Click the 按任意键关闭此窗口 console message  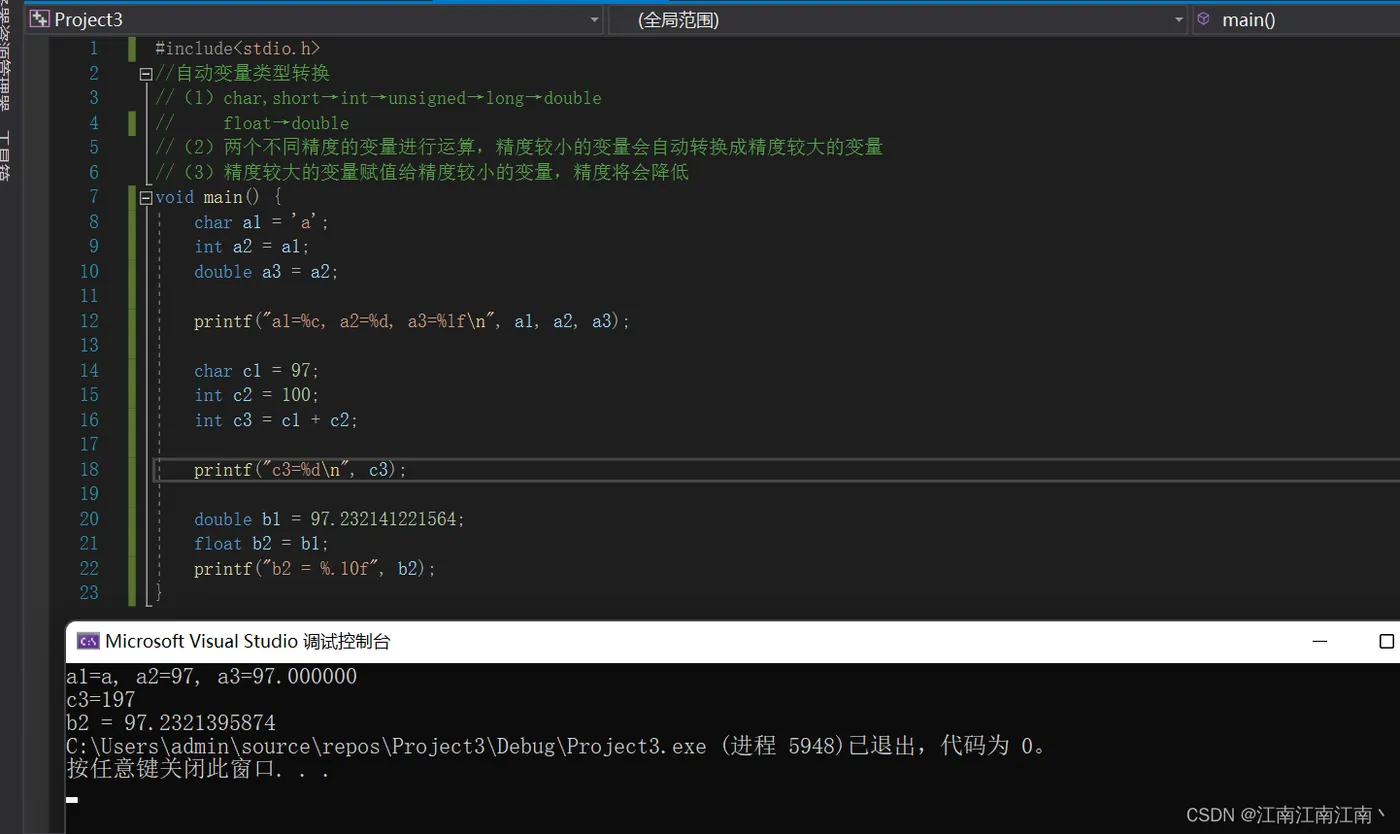click(198, 770)
